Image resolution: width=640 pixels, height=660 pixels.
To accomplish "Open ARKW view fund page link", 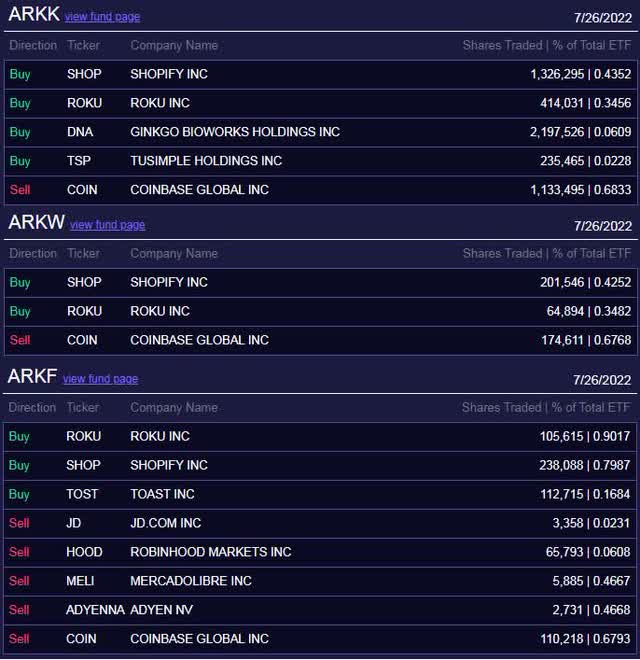I will coord(107,225).
